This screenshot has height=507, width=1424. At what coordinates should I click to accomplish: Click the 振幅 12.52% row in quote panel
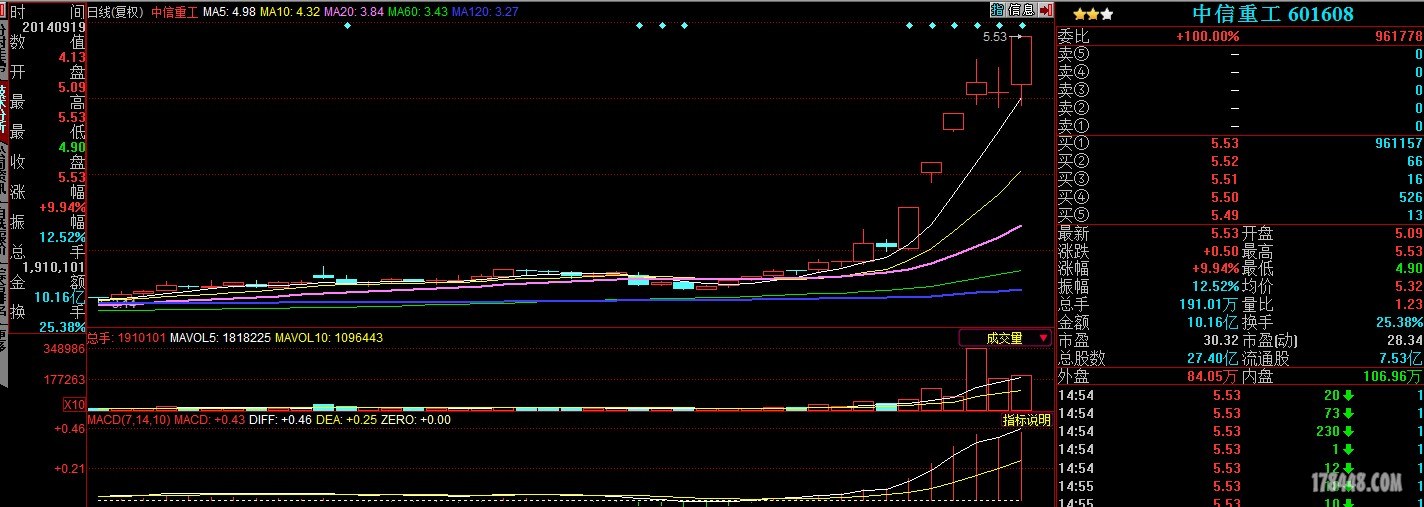pos(1149,286)
